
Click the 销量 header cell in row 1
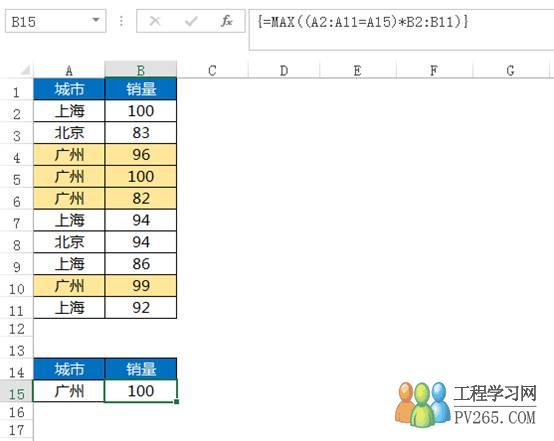click(141, 89)
